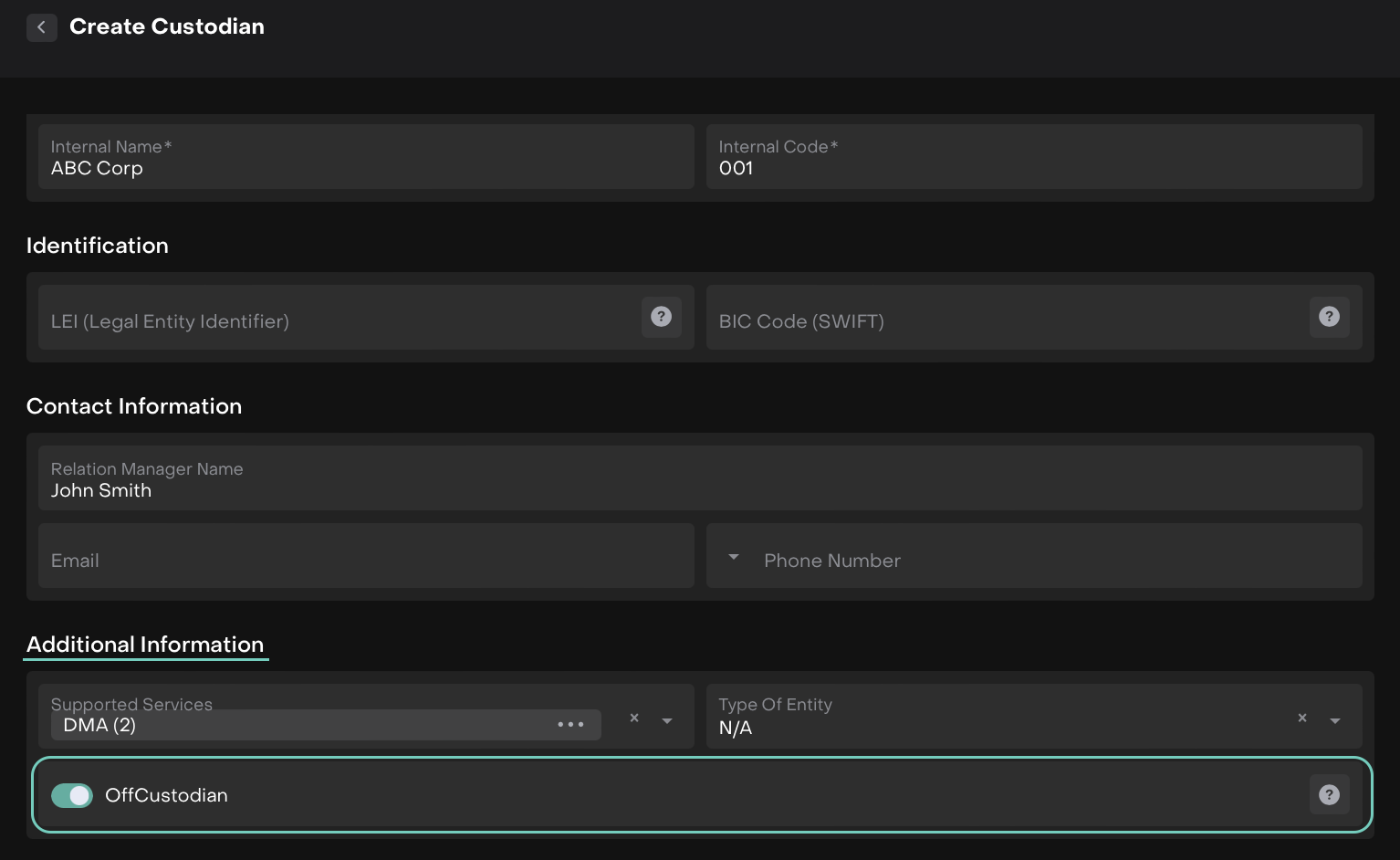Clear the Supported Services selection
The height and width of the screenshot is (860, 1400).
tap(634, 718)
